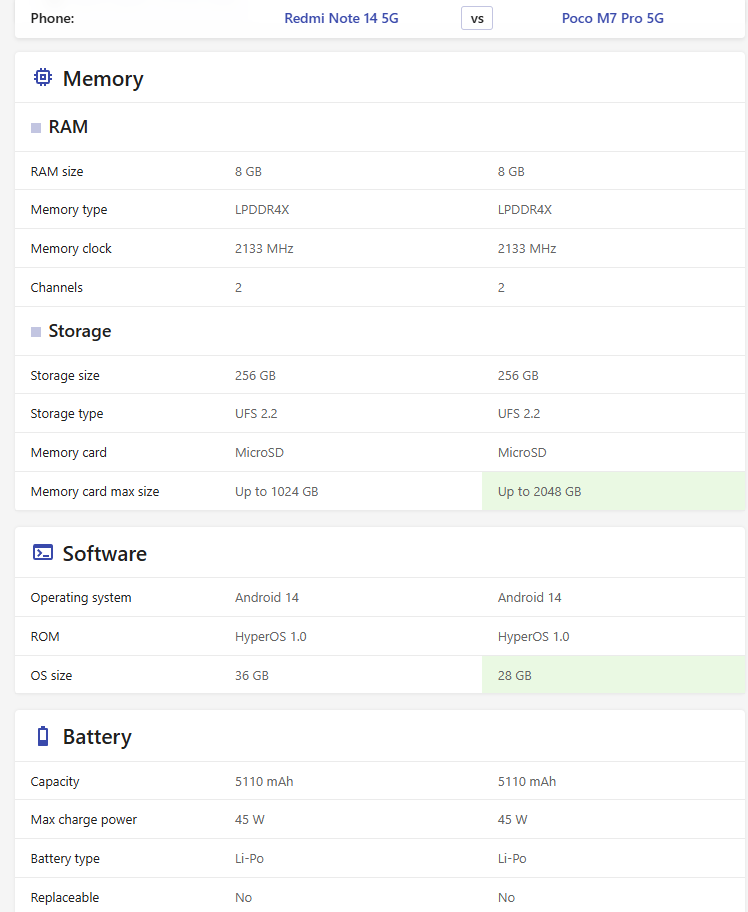Click the RAM size row label
The image size is (748, 912).
[x=57, y=172]
